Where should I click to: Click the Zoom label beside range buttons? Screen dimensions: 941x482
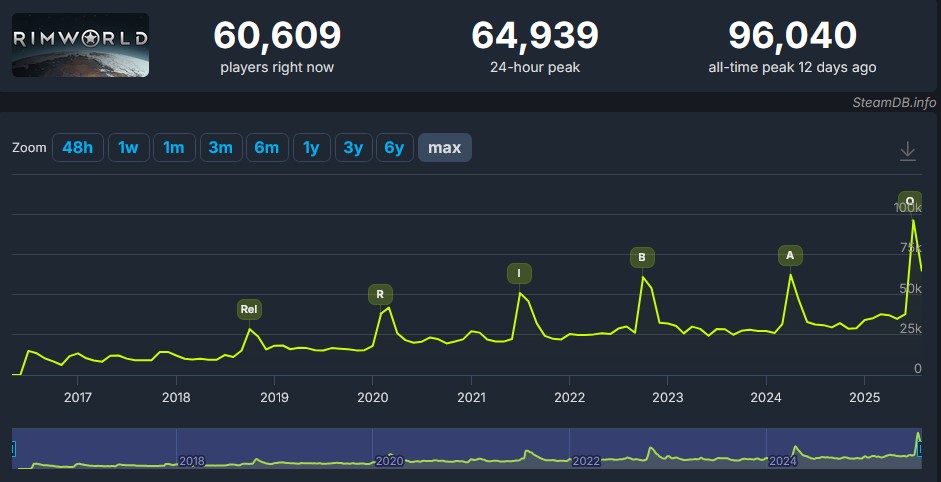click(29, 148)
